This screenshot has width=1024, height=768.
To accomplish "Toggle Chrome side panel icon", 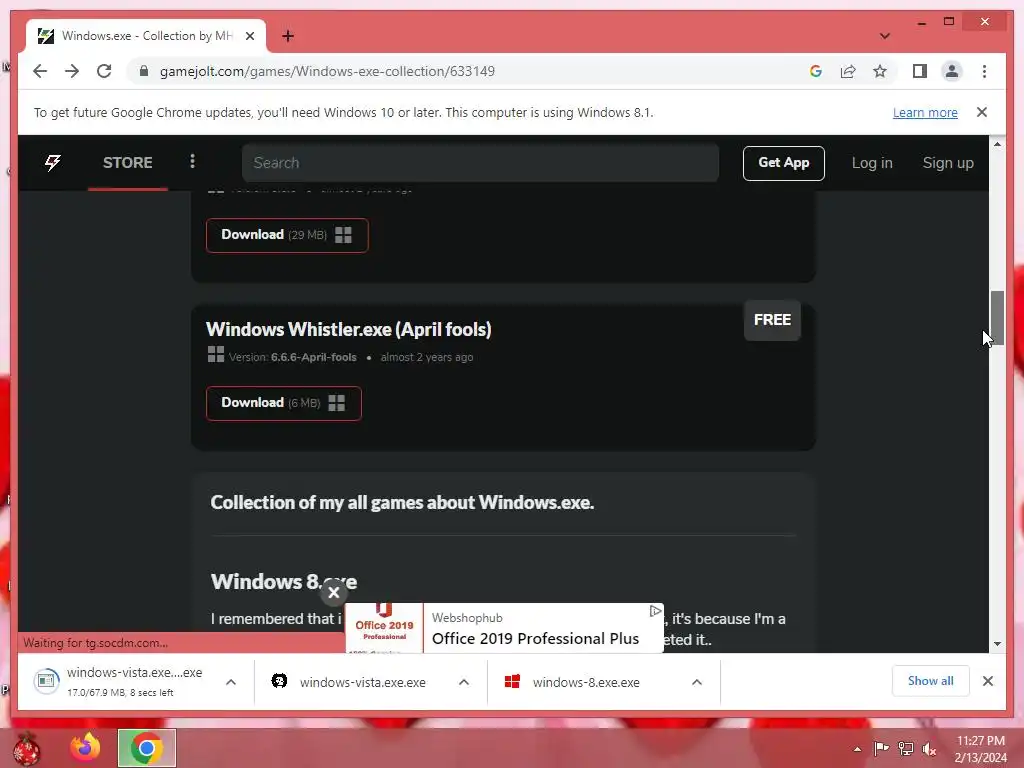I will (920, 71).
